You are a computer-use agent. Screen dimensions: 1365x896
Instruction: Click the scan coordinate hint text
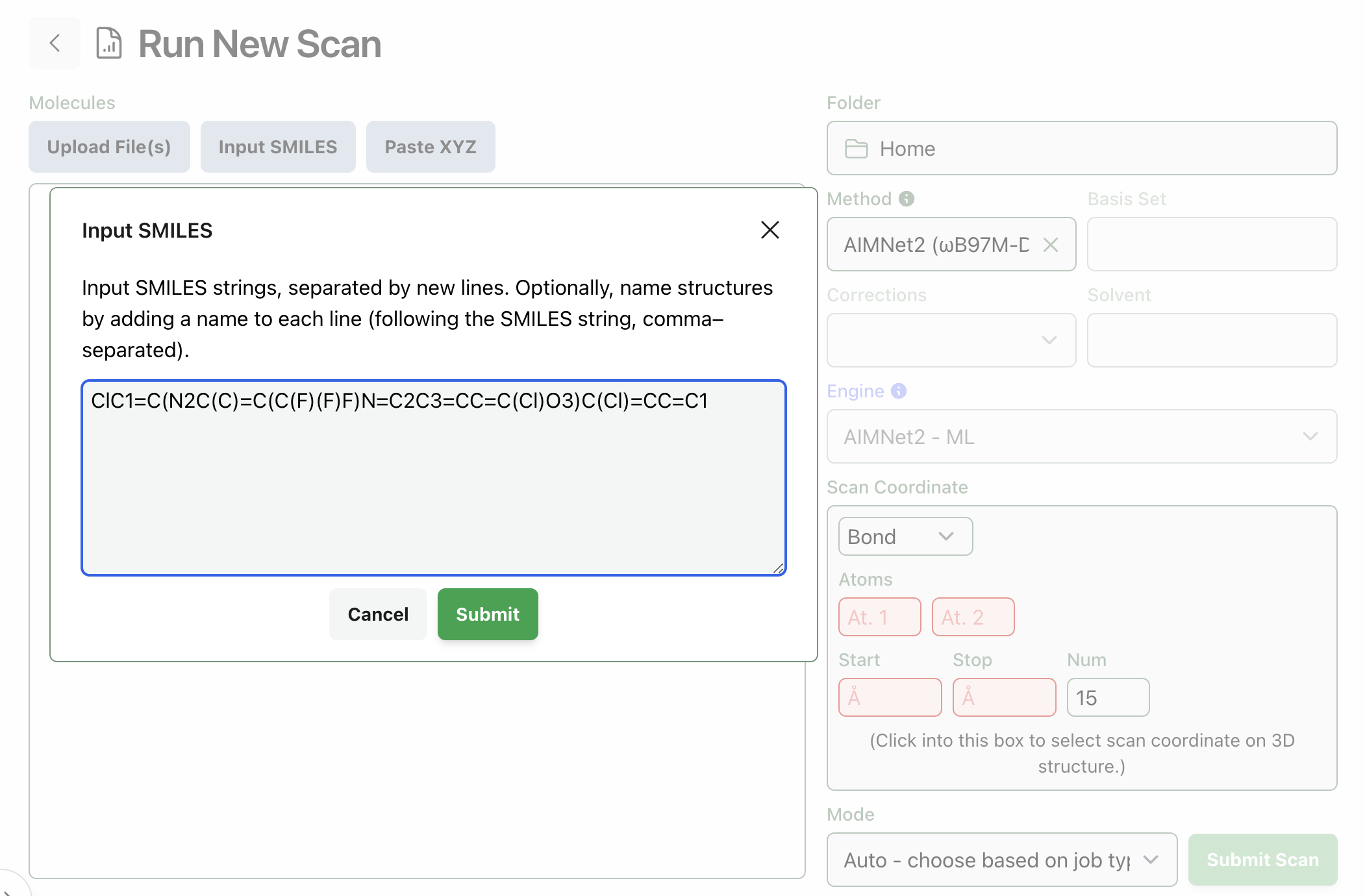pyautogui.click(x=1082, y=753)
